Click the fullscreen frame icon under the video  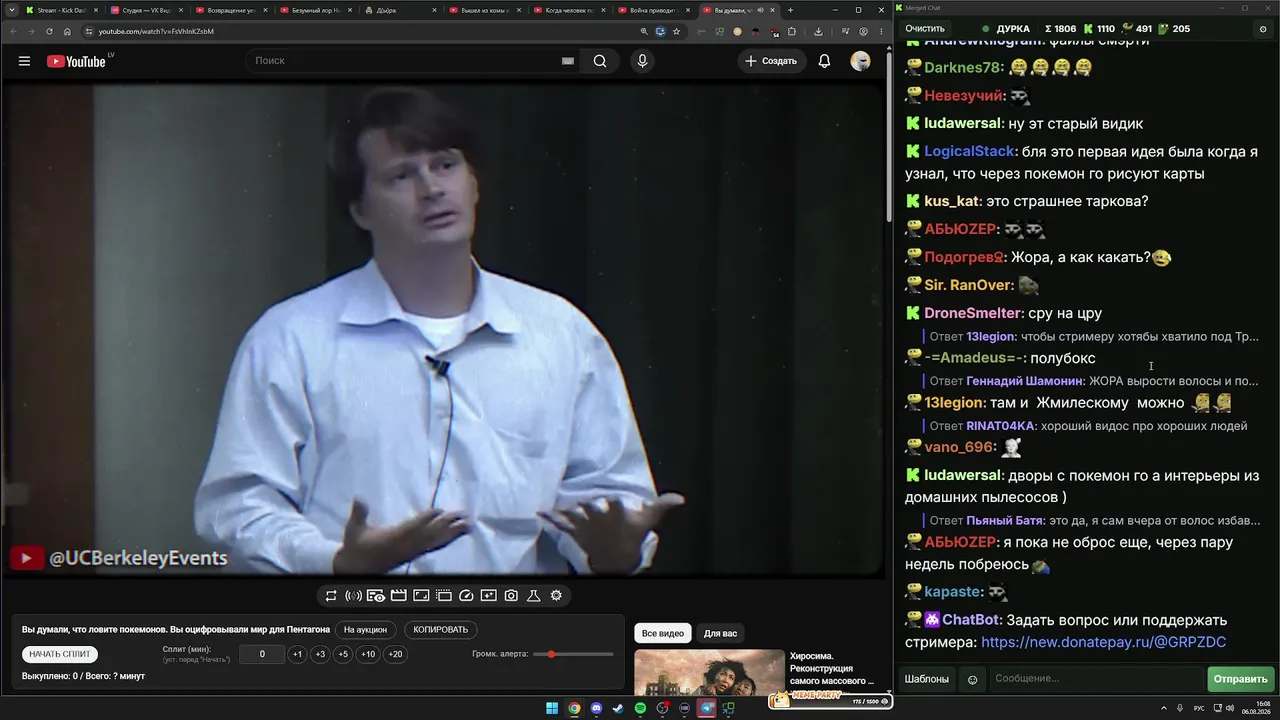click(x=421, y=596)
